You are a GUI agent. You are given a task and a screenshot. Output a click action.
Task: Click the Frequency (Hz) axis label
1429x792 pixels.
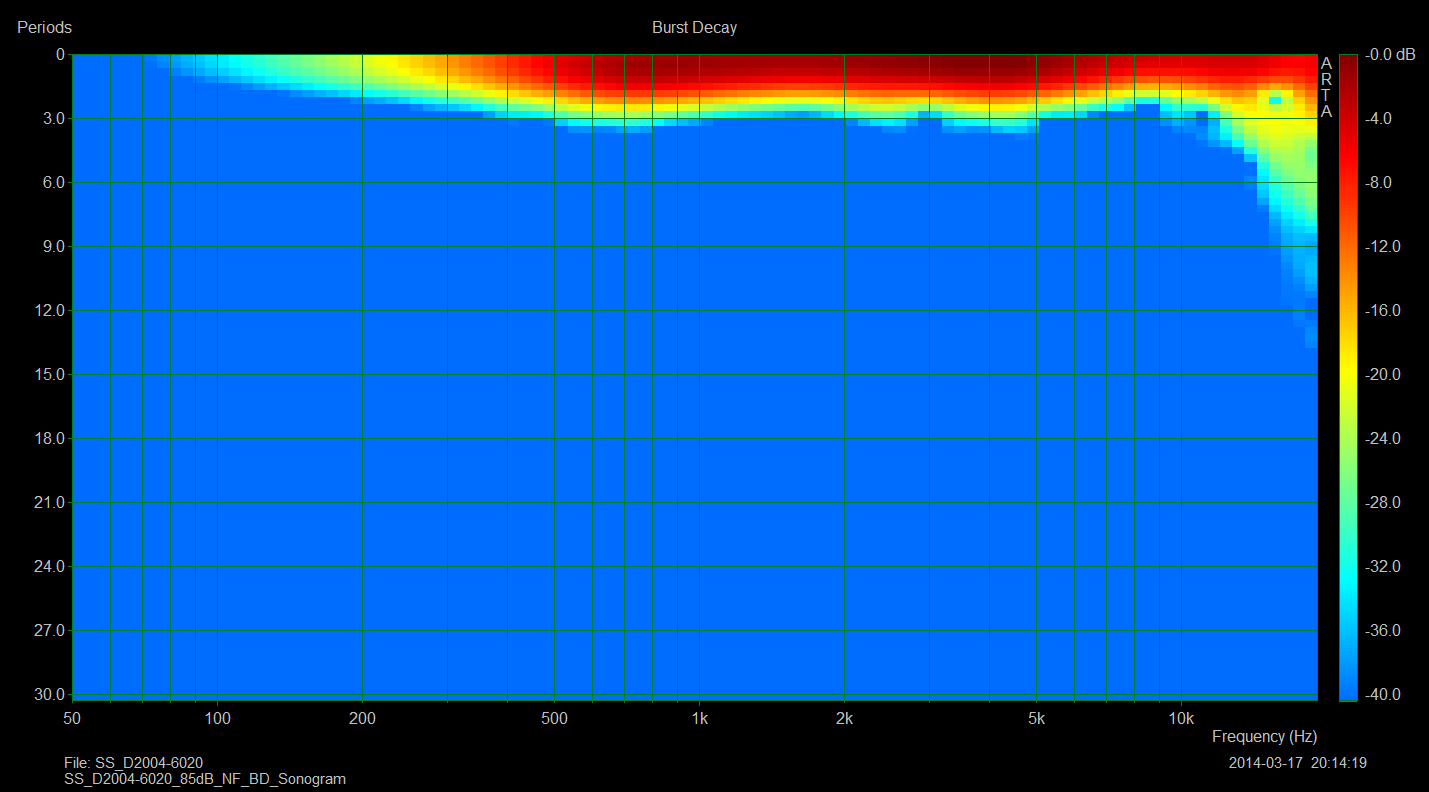coord(1264,737)
